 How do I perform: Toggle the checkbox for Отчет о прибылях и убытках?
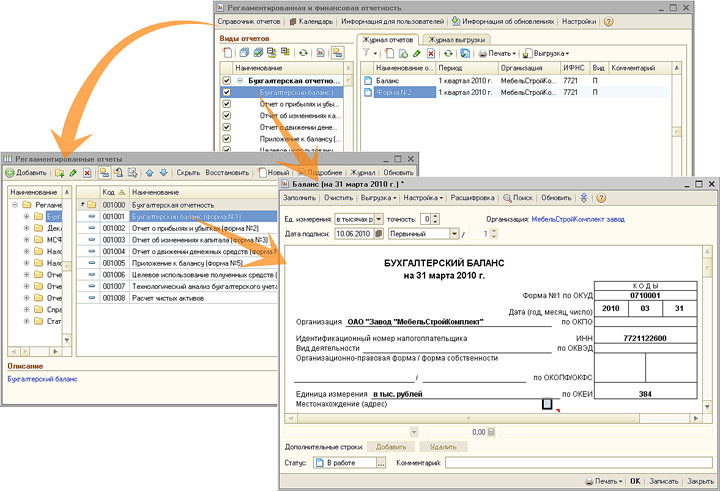pyautogui.click(x=226, y=104)
